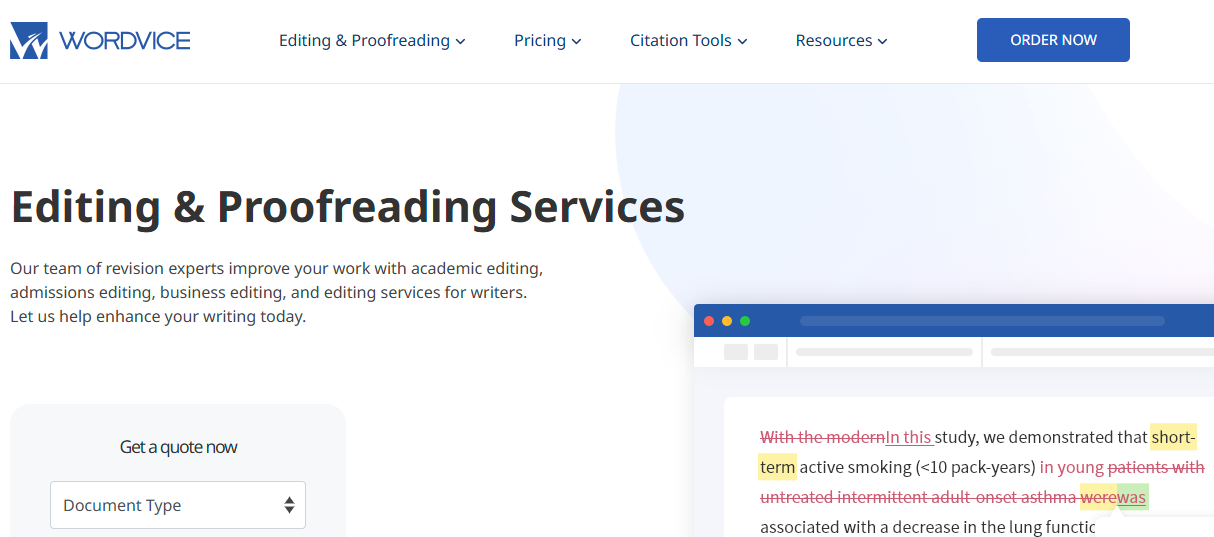Open the Pricing navigation menu
This screenshot has height=537, width=1214.
539,41
